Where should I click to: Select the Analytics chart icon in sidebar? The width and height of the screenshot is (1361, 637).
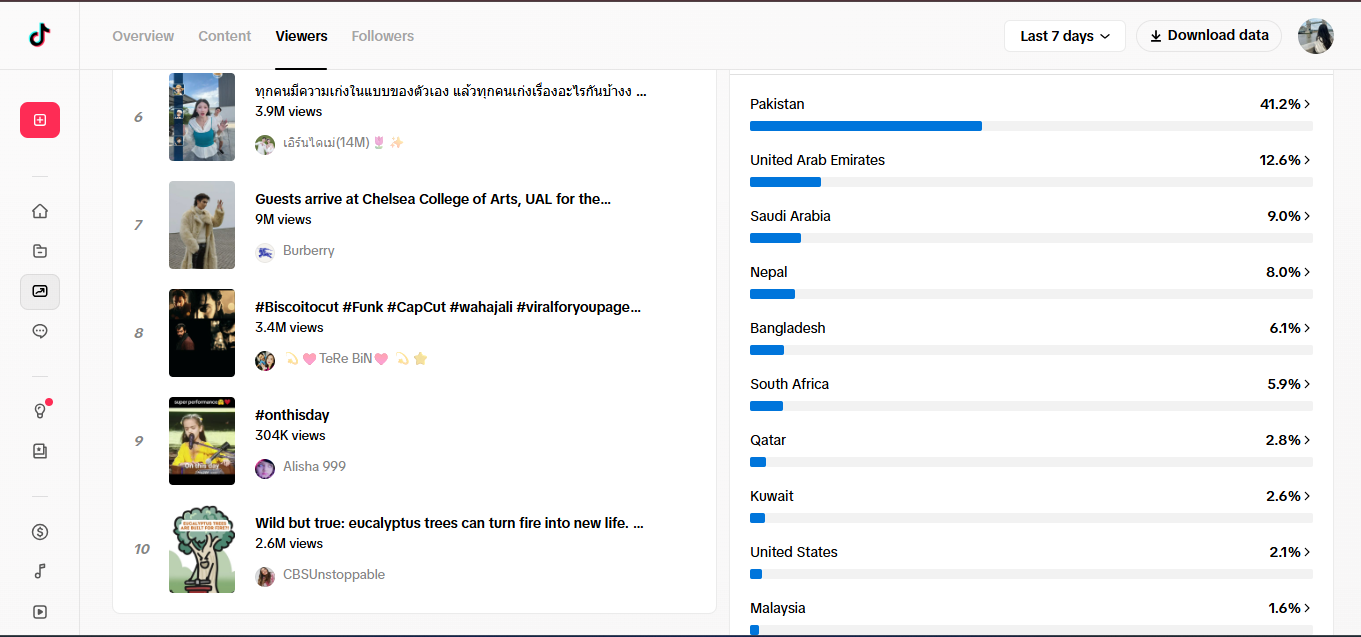[40, 291]
